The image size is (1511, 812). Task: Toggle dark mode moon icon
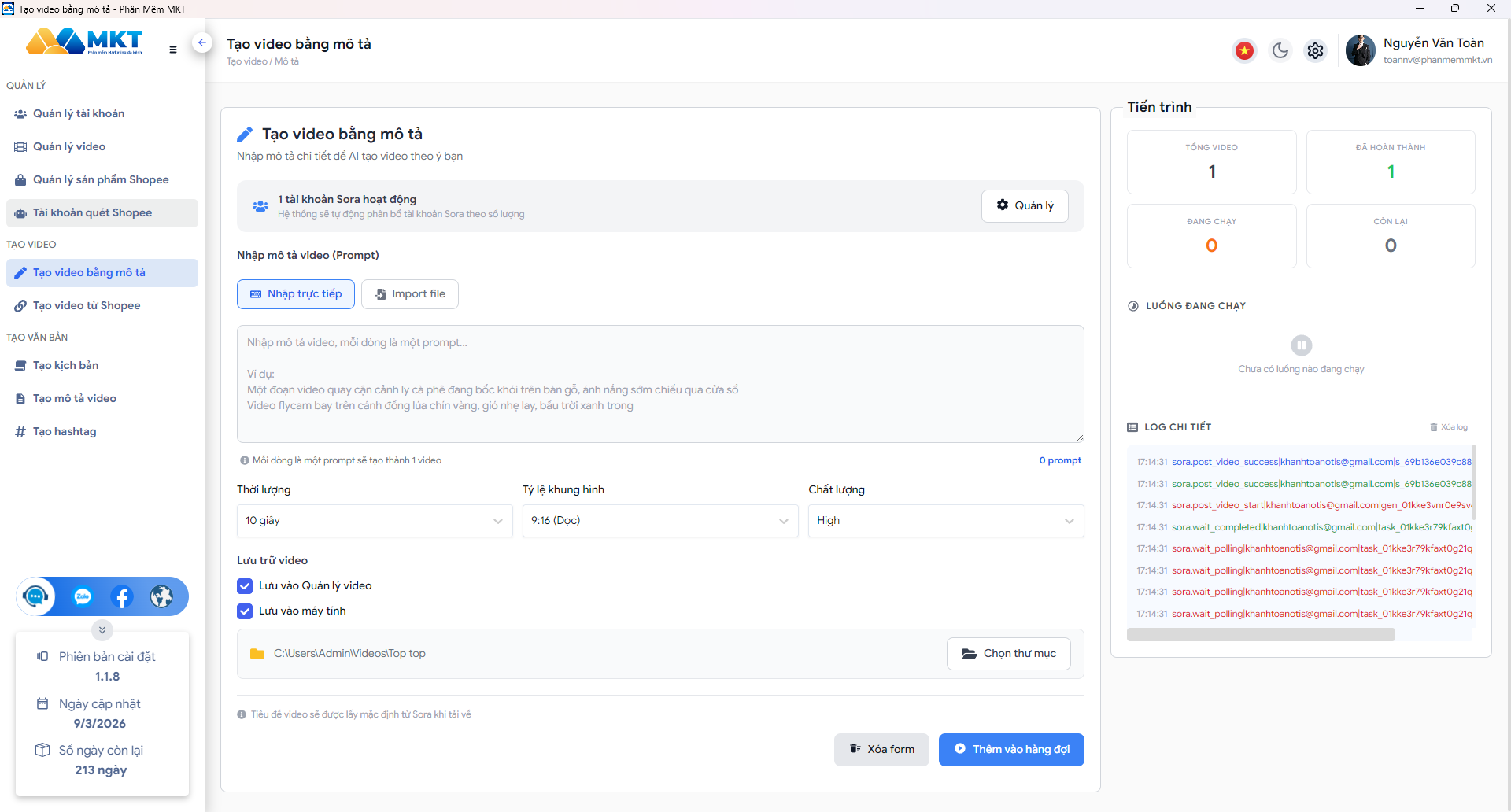[x=1280, y=51]
